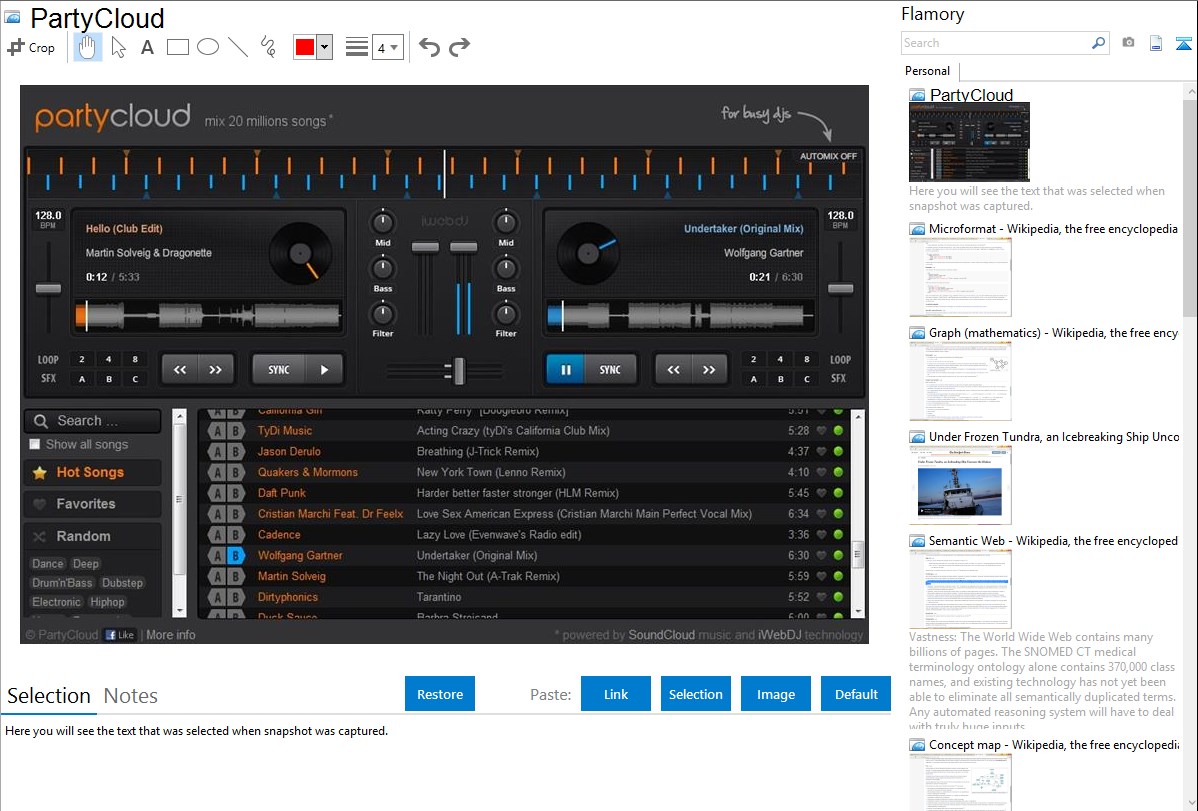Click the magnifier icon in Flamory search

tap(1099, 43)
